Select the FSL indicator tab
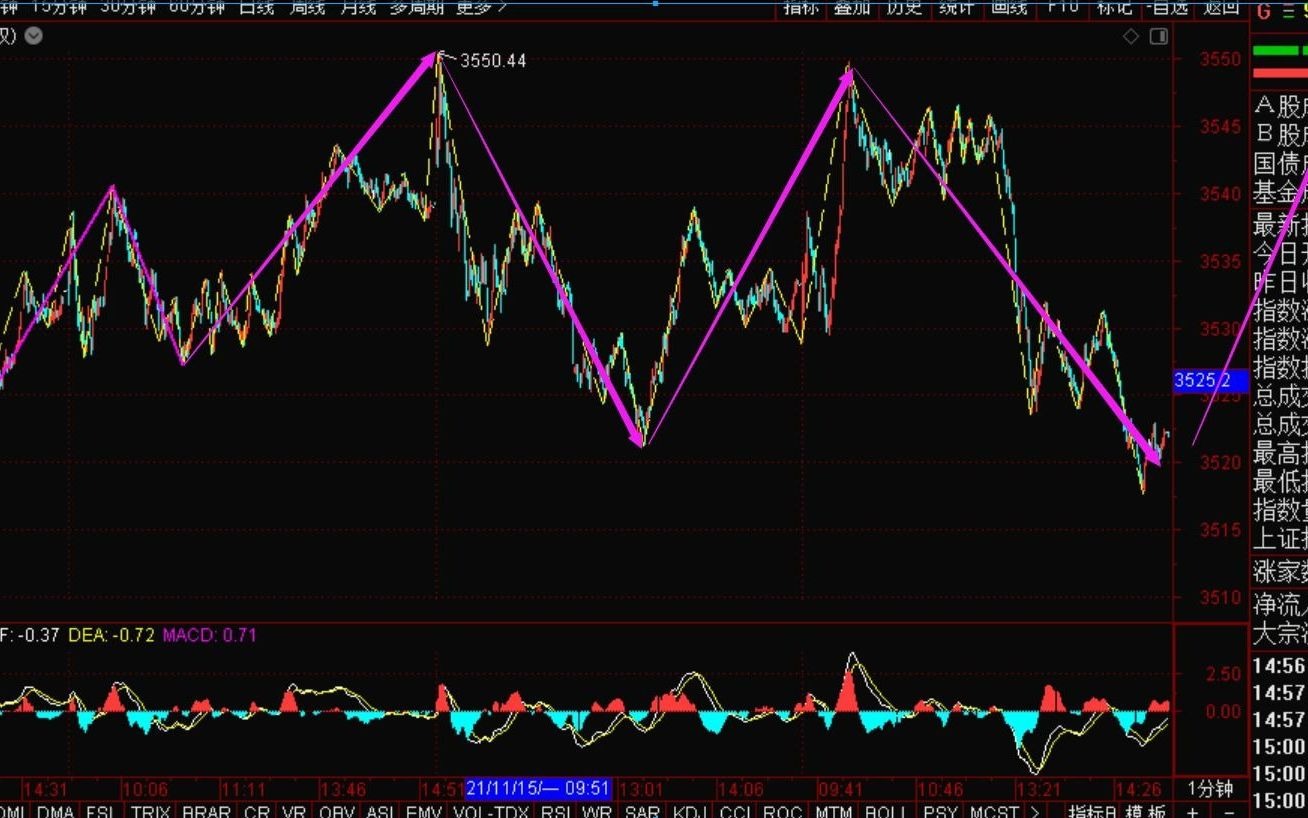This screenshot has width=1308, height=818. (x=99, y=811)
